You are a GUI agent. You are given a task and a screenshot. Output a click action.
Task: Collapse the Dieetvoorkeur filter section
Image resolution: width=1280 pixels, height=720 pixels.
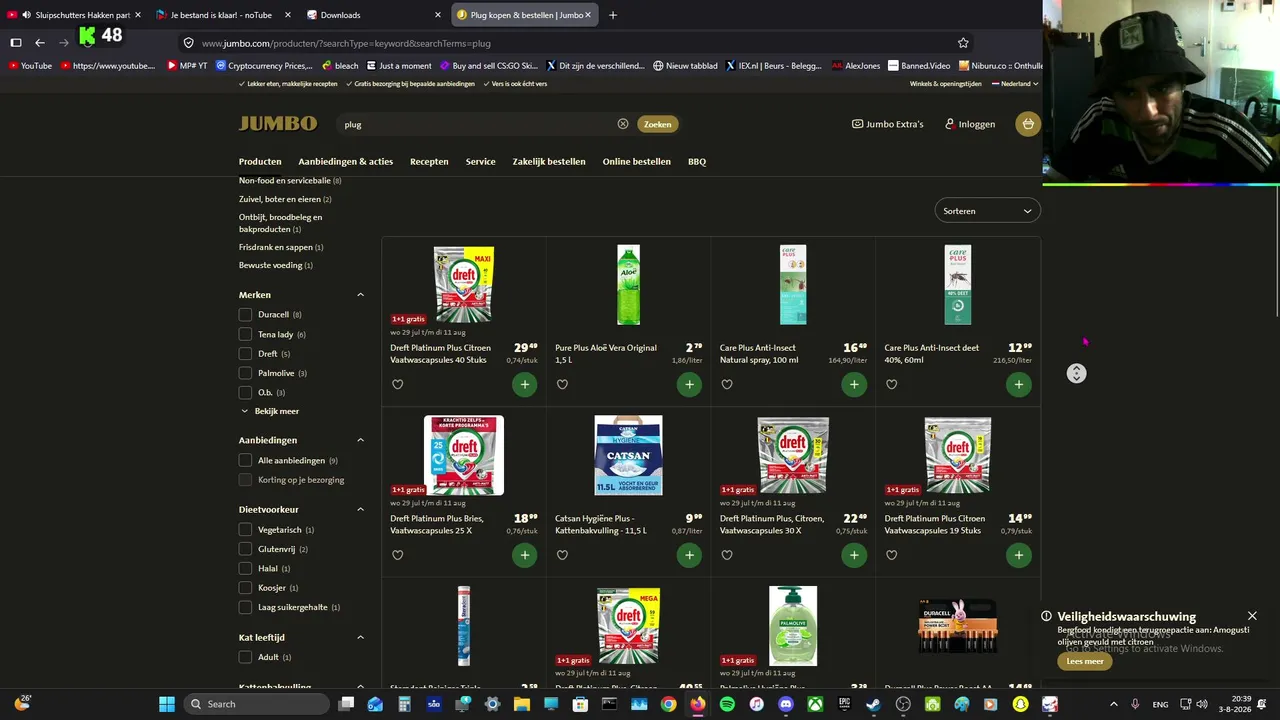pos(361,510)
